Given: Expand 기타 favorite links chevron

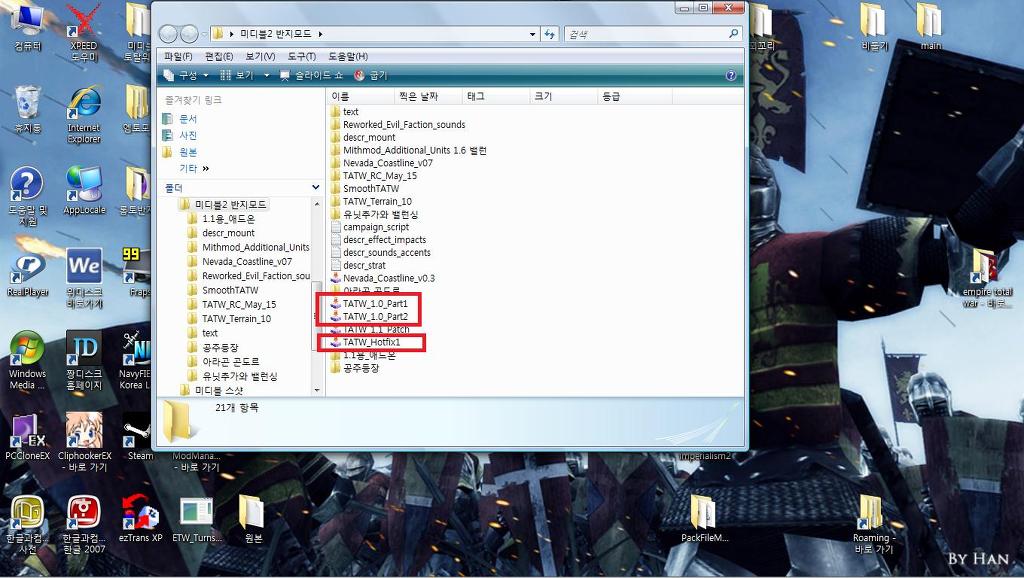Looking at the screenshot, I should click(x=206, y=169).
